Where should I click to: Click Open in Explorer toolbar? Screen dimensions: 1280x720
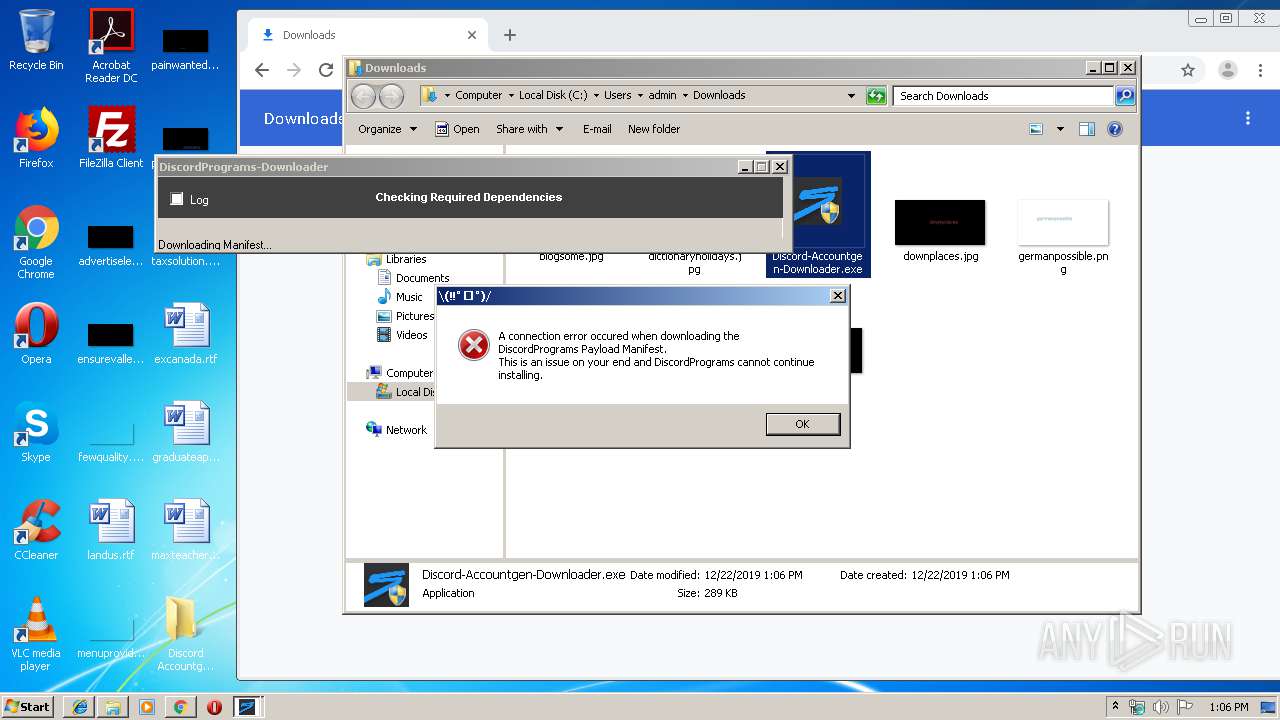pyautogui.click(x=457, y=129)
